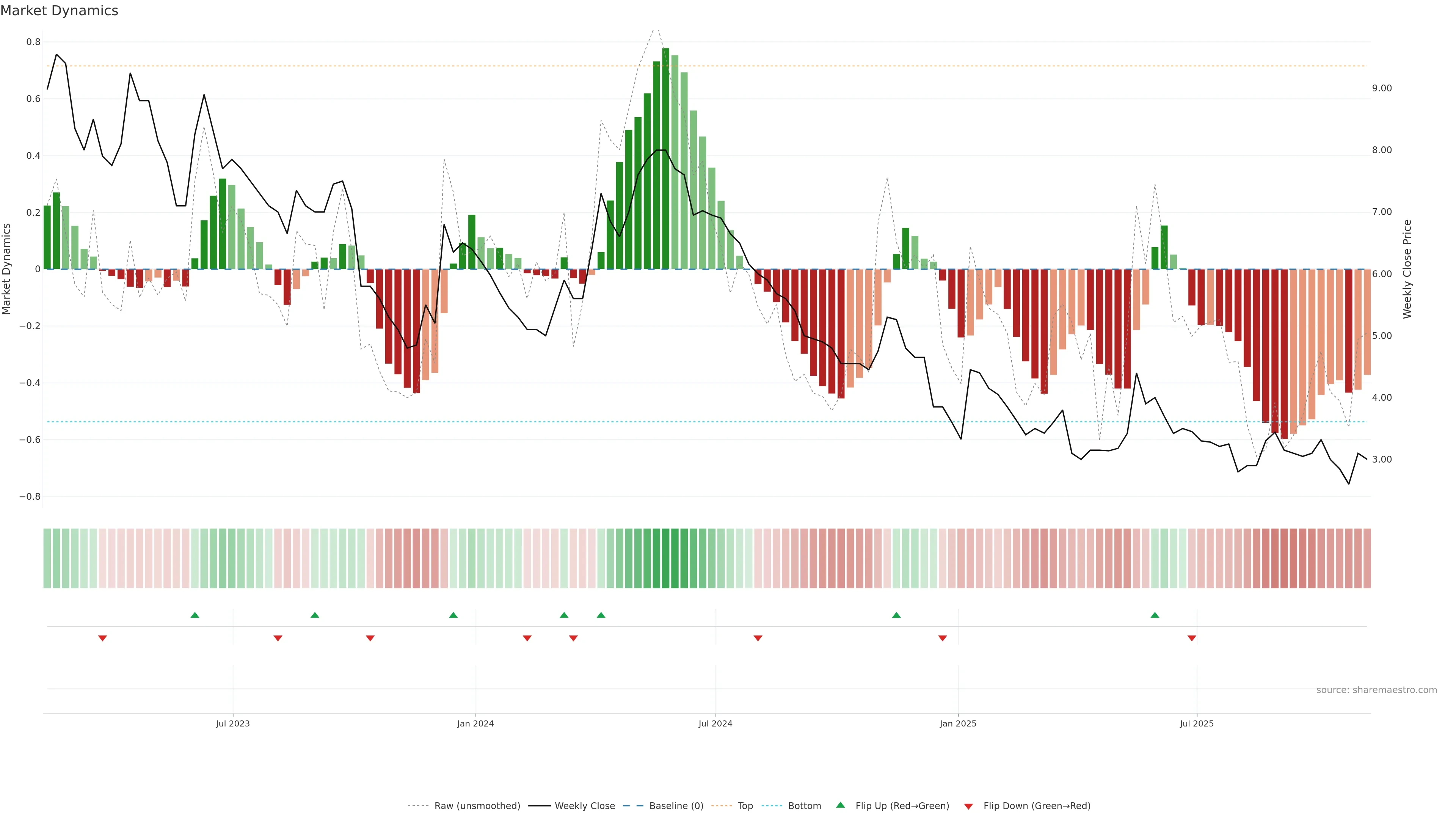1456x819 pixels.
Task: Click the Jul 2023 x-axis label
Action: (232, 723)
